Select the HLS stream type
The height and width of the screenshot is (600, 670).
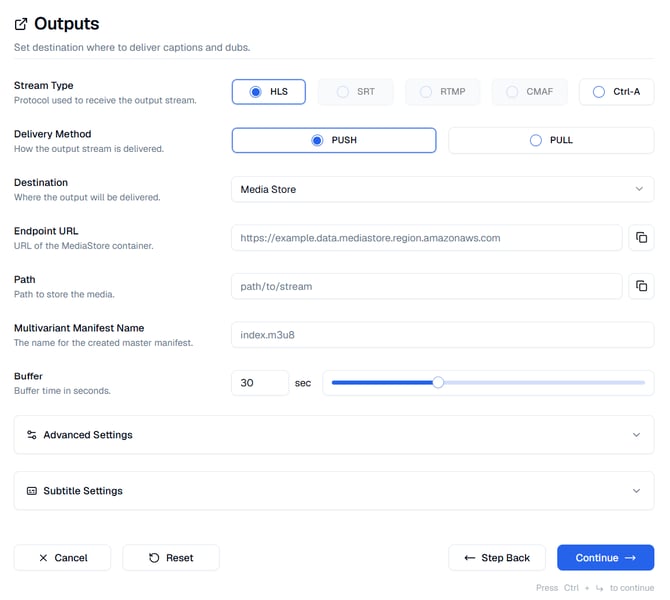[269, 92]
